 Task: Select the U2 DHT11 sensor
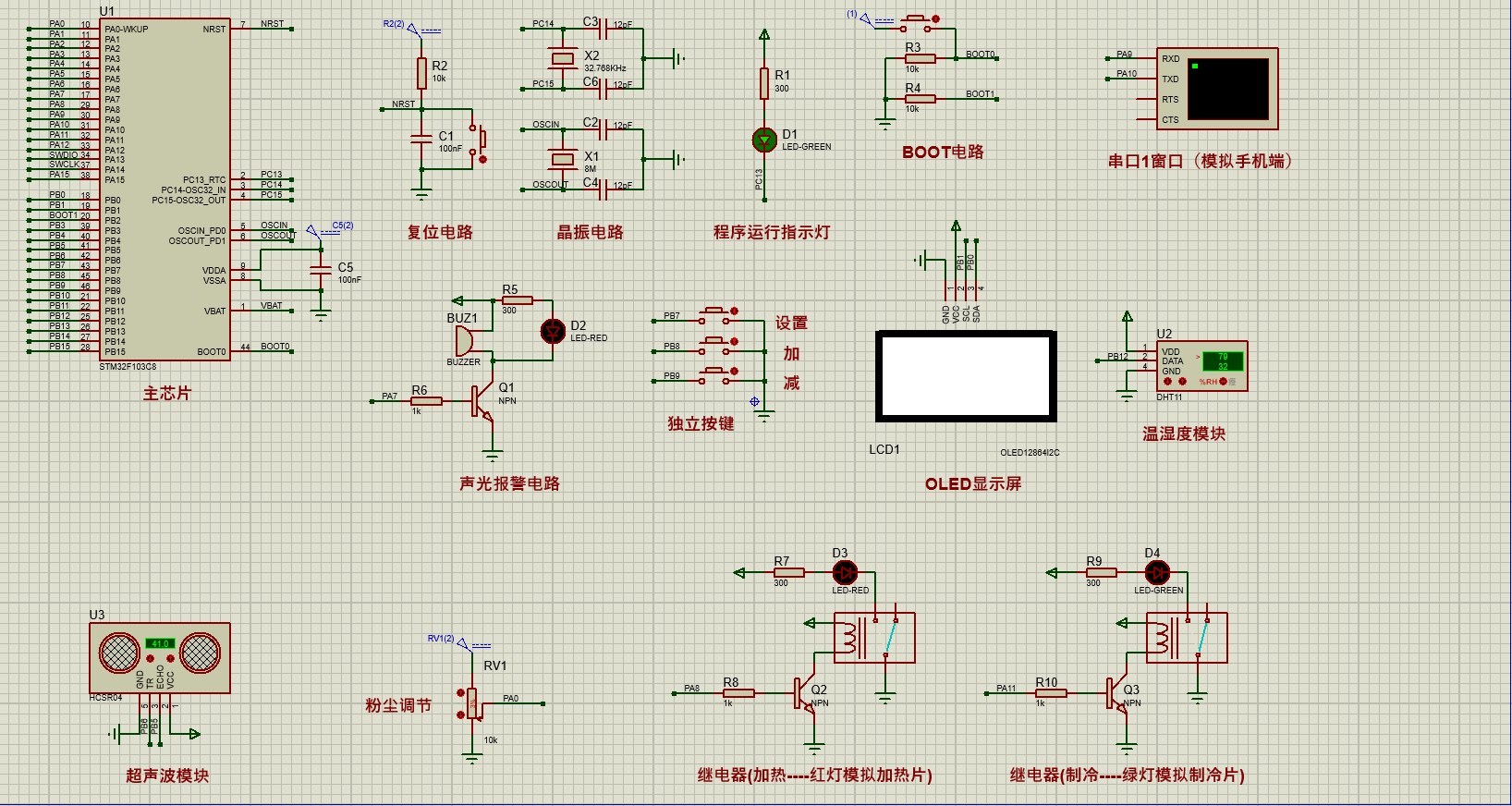click(x=1201, y=366)
